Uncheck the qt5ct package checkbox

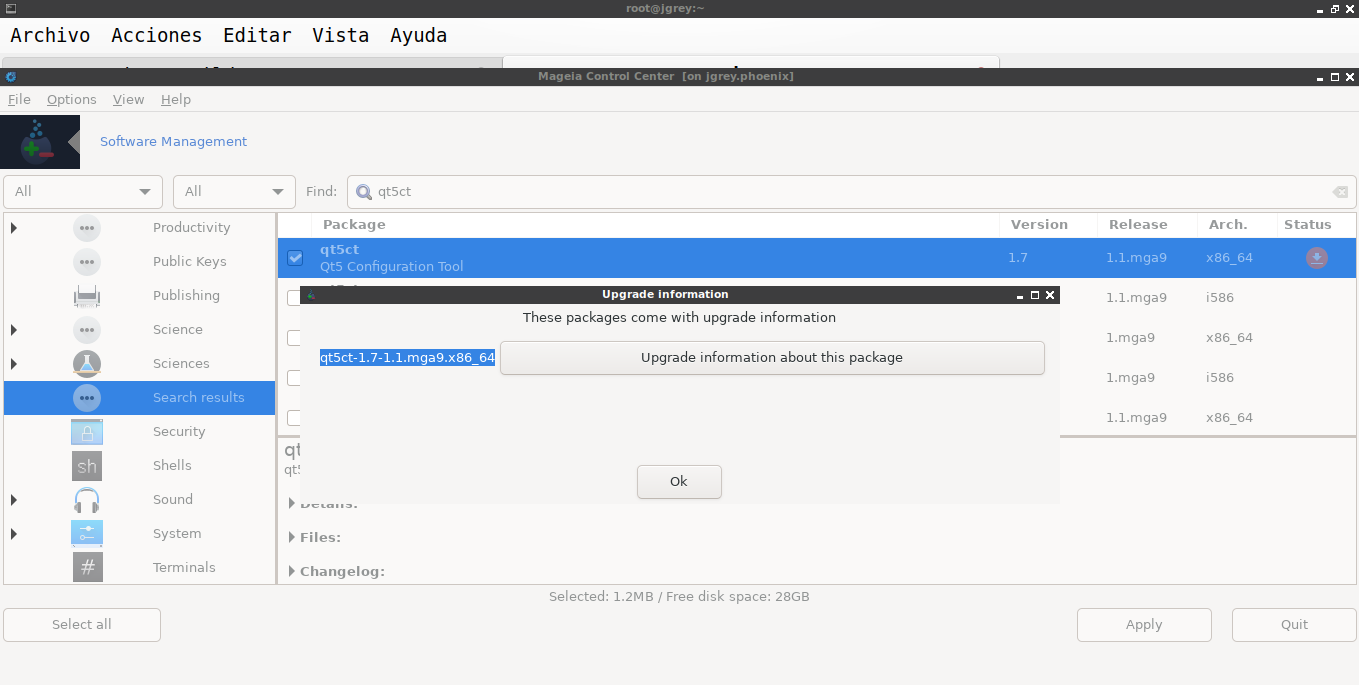pos(295,258)
